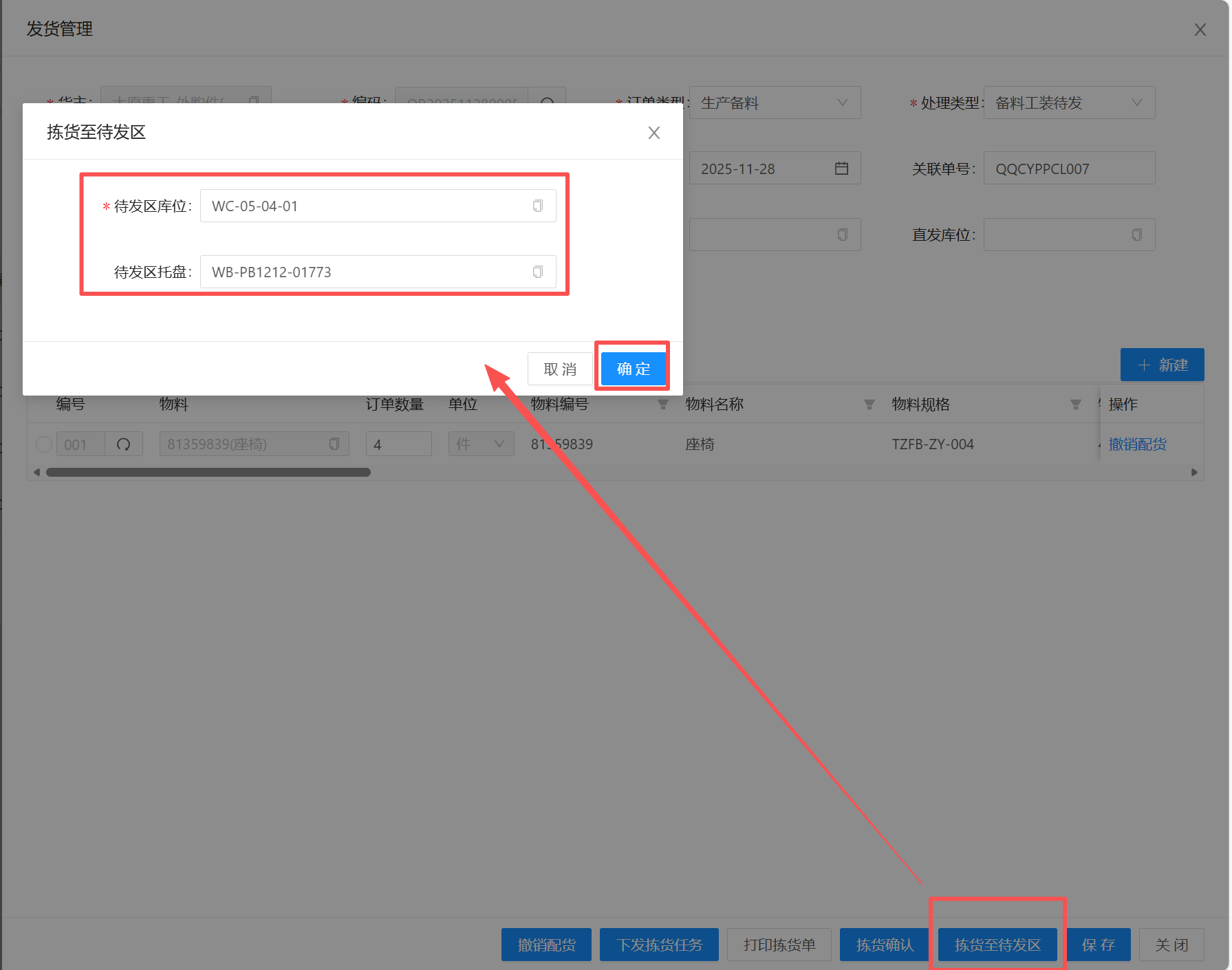
Task: Click copy icon in 待发区托盘 field
Action: (537, 272)
